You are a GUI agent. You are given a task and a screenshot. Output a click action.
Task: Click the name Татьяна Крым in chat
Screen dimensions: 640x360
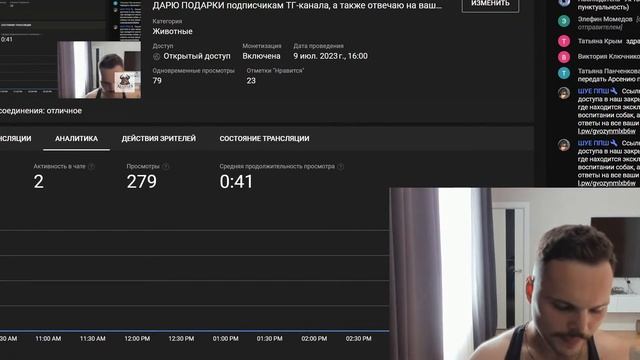coord(600,41)
